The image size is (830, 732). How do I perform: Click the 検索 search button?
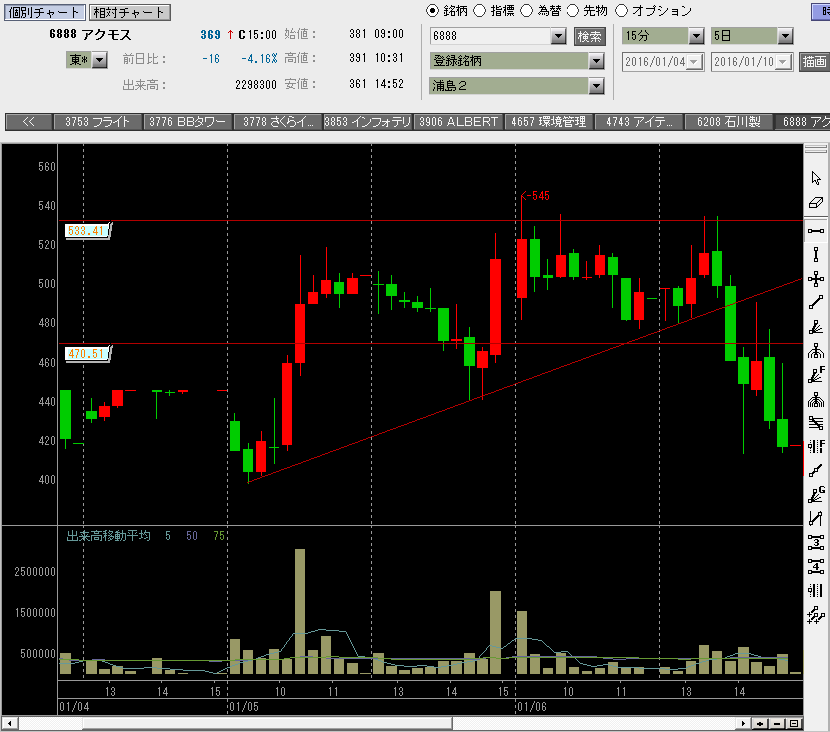(590, 36)
